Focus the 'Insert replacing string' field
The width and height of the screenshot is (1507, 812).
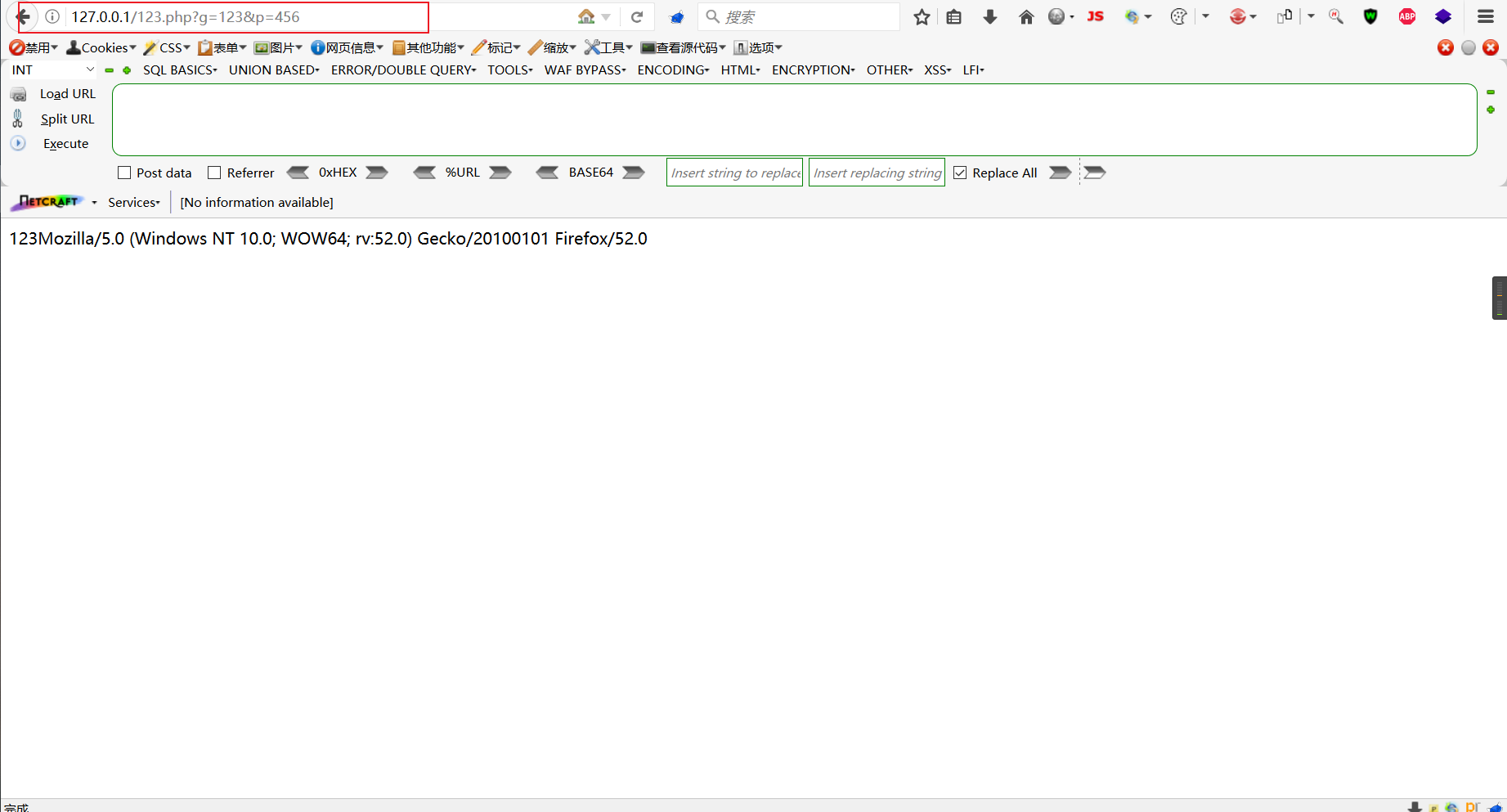[877, 173]
